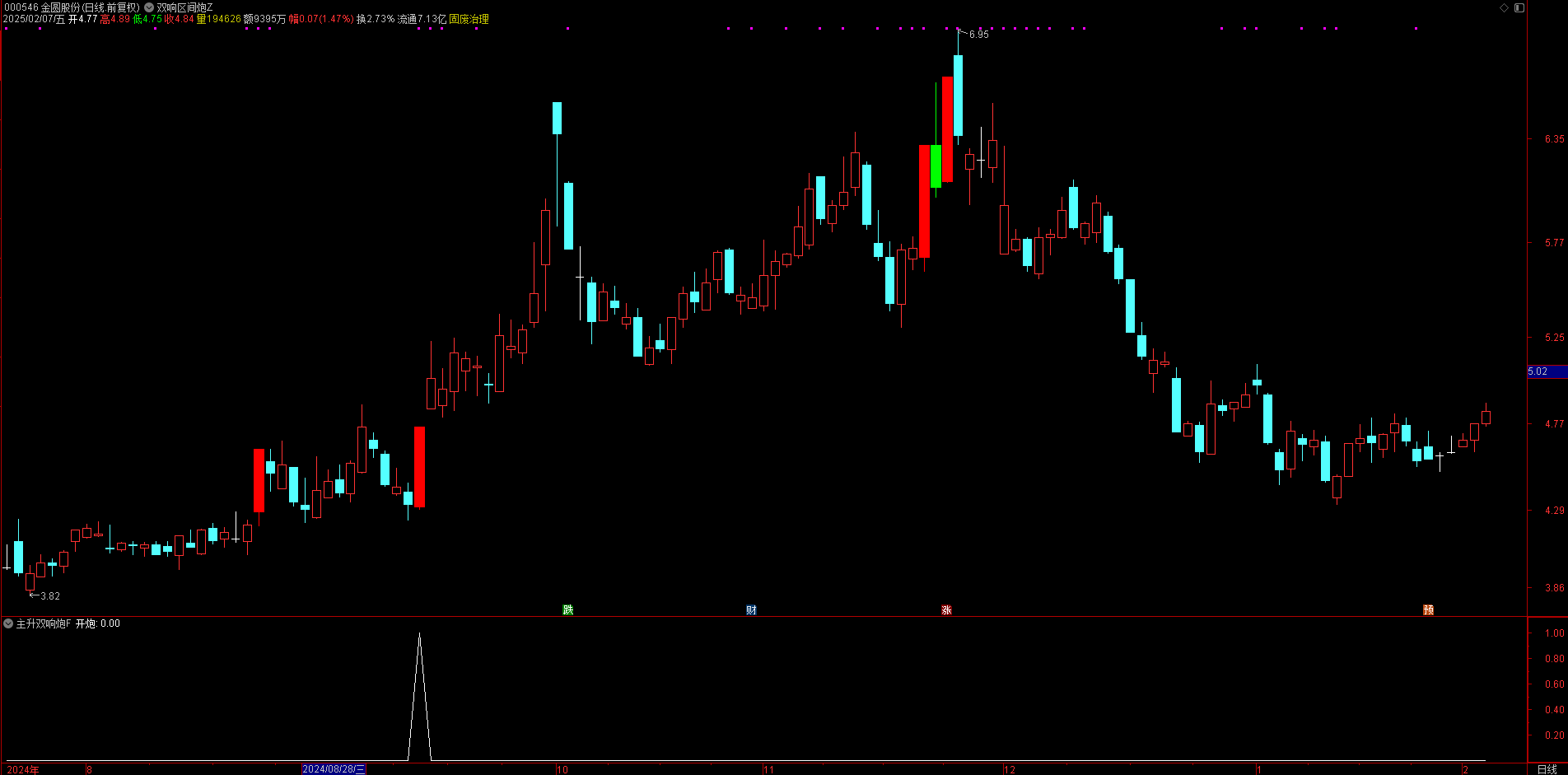Click the 3.82 low price annotation
The width and height of the screenshot is (1568, 775).
coord(49,595)
